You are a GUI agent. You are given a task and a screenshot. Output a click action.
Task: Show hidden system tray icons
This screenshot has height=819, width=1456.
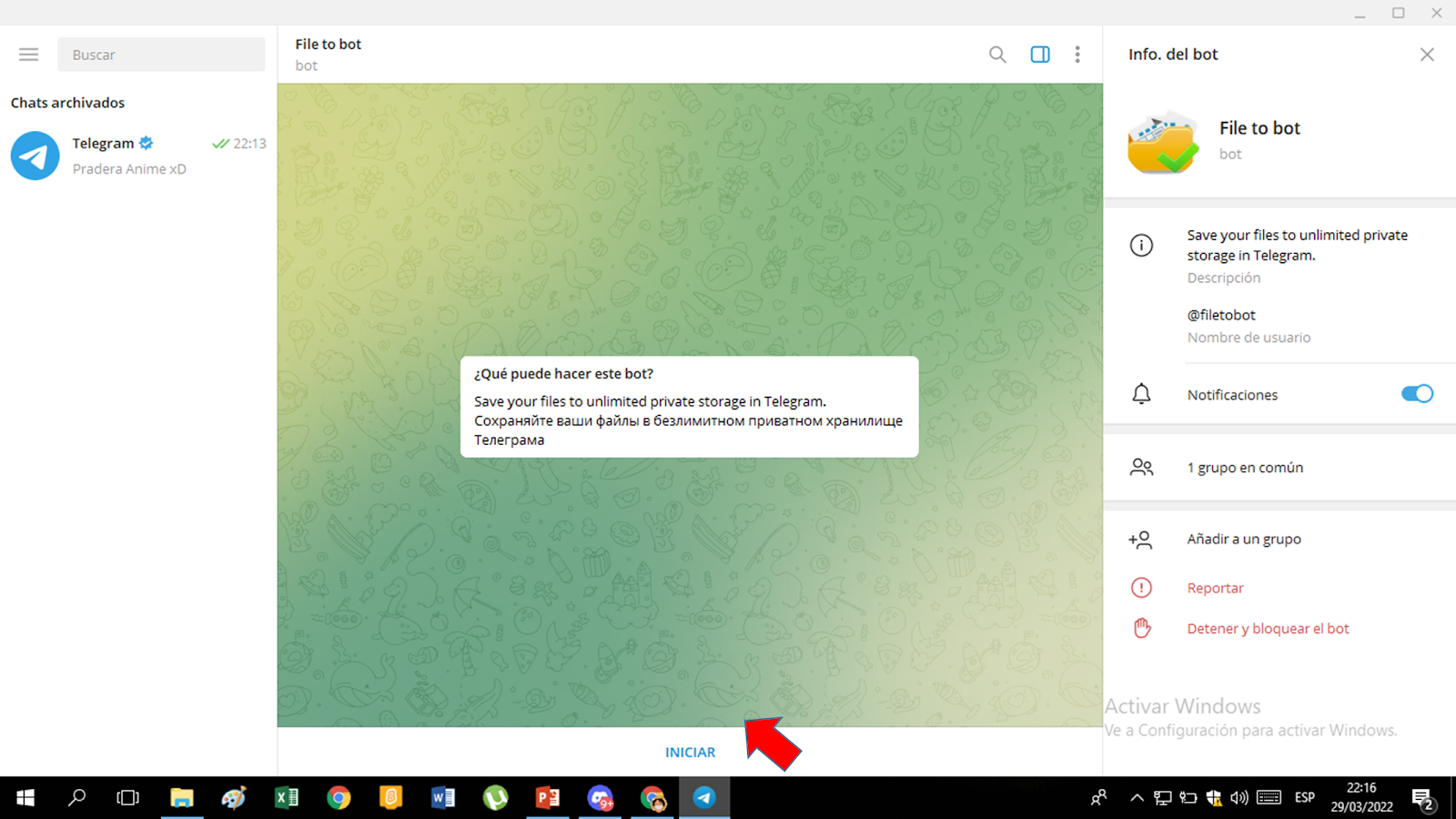[x=1137, y=798]
